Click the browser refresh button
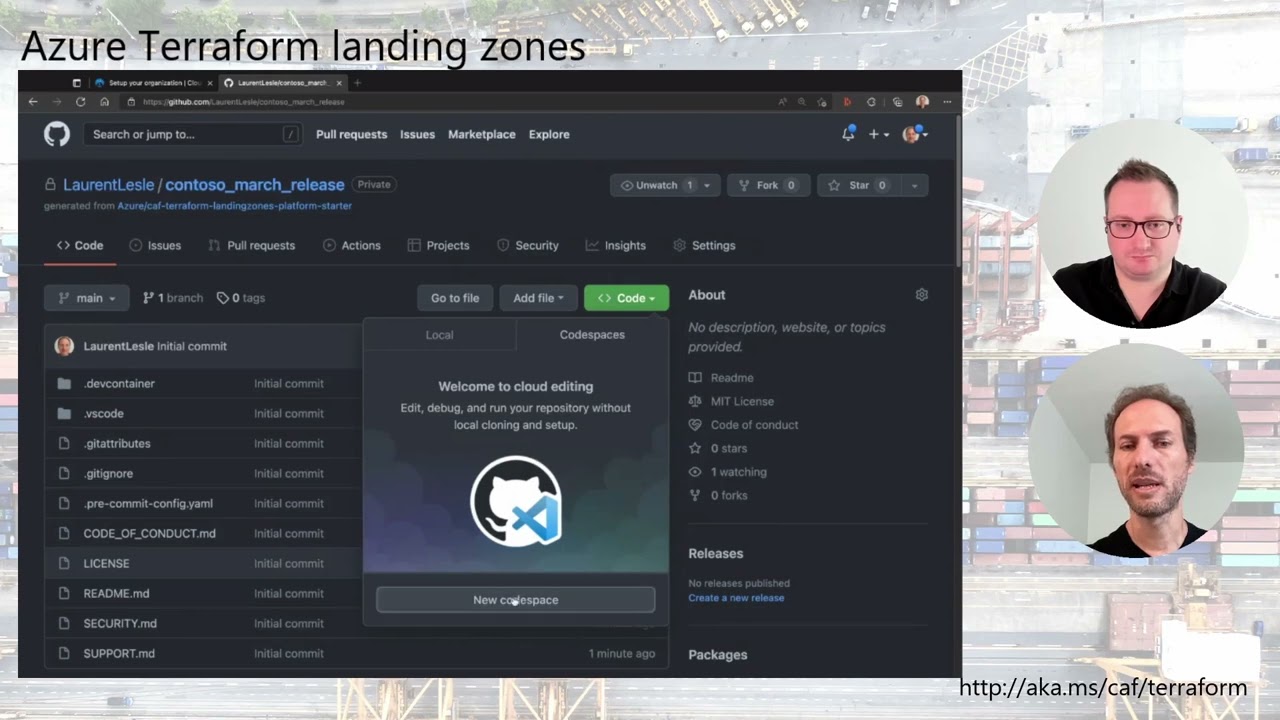The image size is (1280, 720). click(x=81, y=102)
